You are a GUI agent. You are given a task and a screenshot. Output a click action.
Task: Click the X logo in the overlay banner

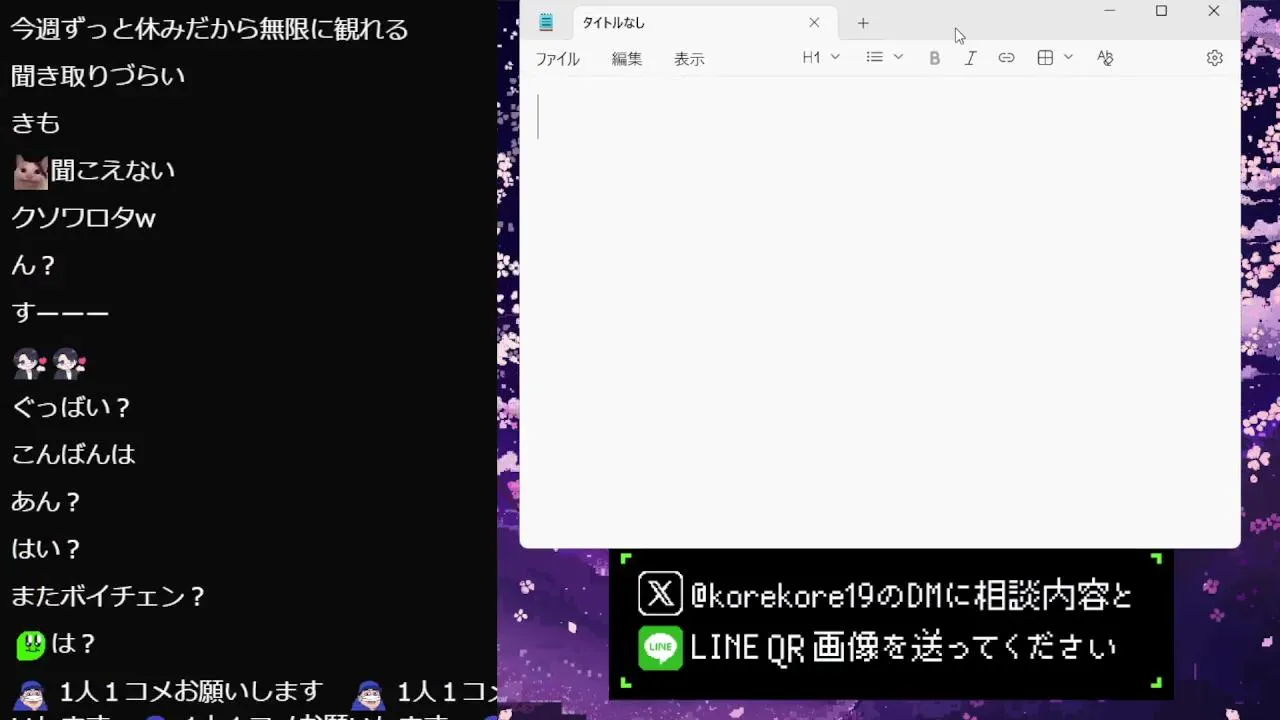(x=660, y=594)
